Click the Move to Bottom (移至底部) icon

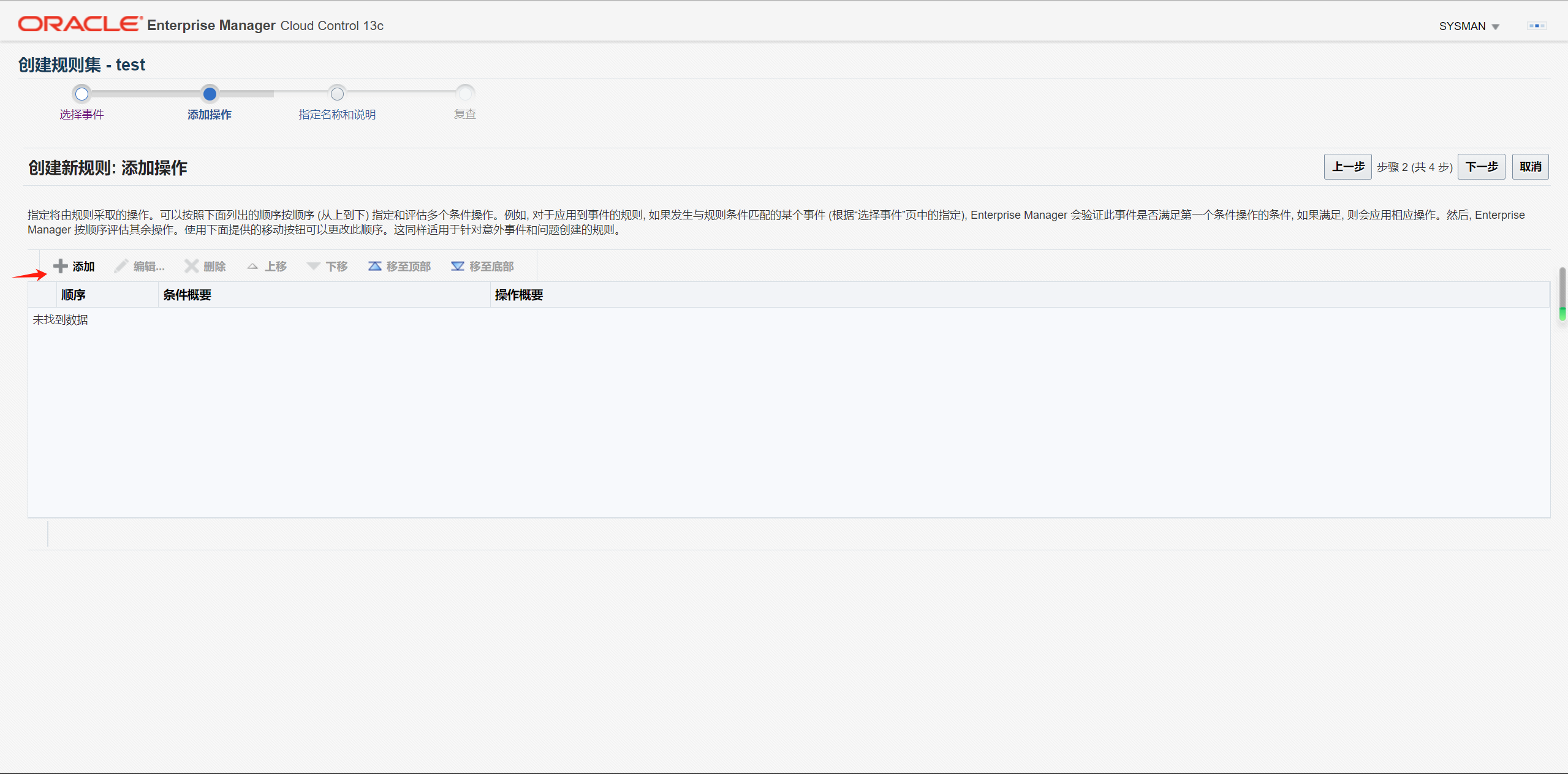(x=457, y=266)
